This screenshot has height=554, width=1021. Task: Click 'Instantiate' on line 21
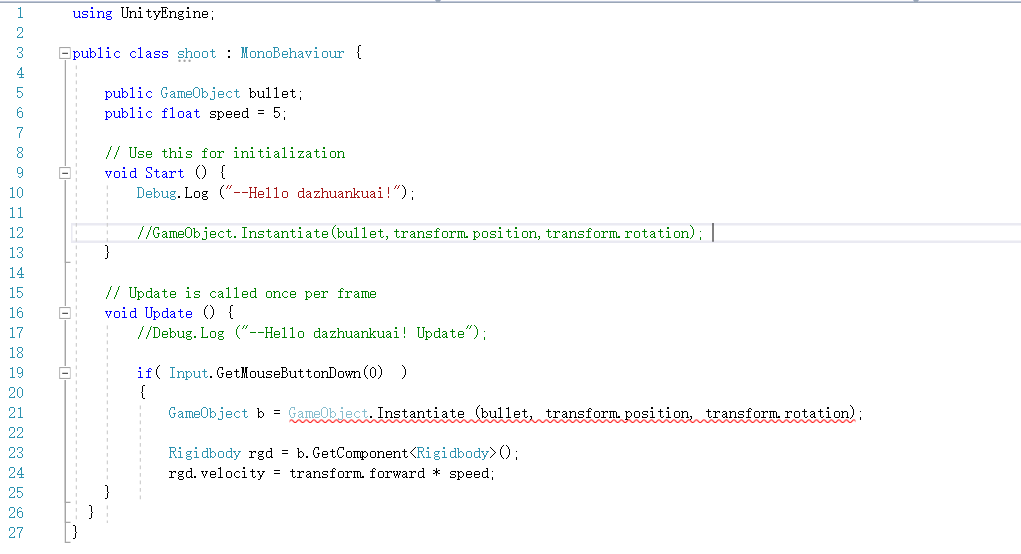(x=421, y=413)
